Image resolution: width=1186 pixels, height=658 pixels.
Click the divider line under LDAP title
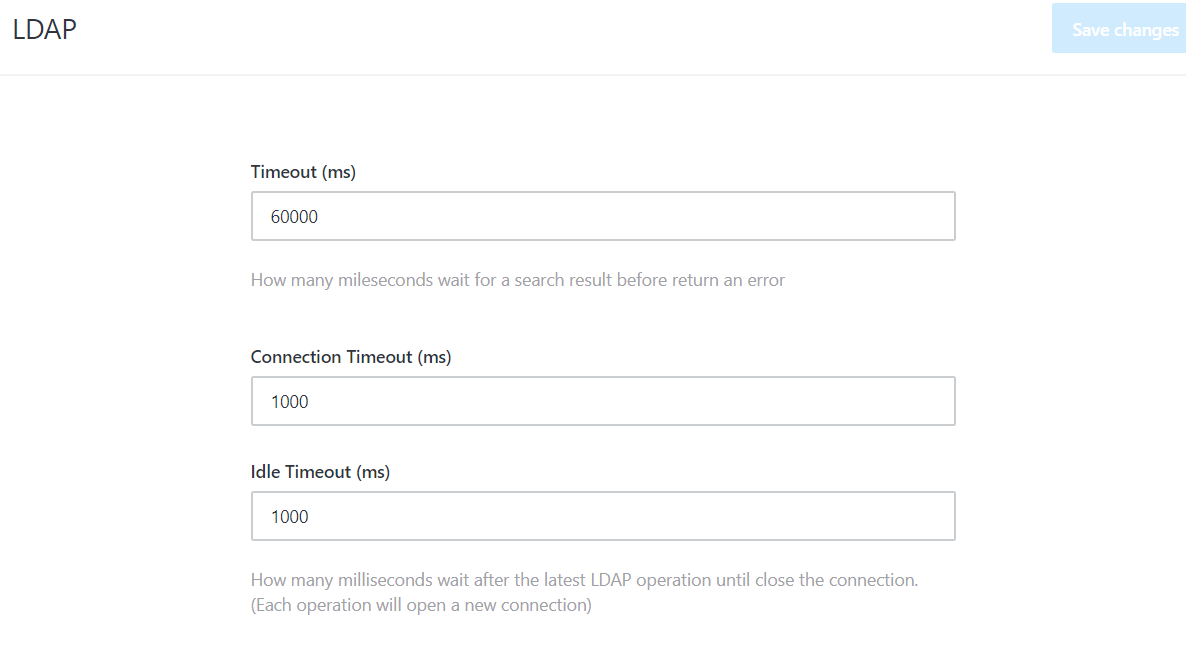click(593, 74)
